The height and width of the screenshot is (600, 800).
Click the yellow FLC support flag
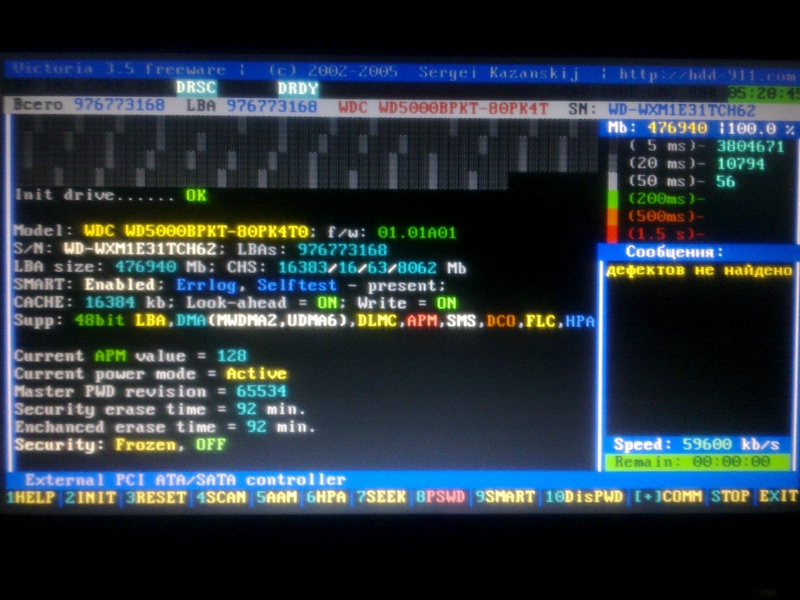pos(541,321)
